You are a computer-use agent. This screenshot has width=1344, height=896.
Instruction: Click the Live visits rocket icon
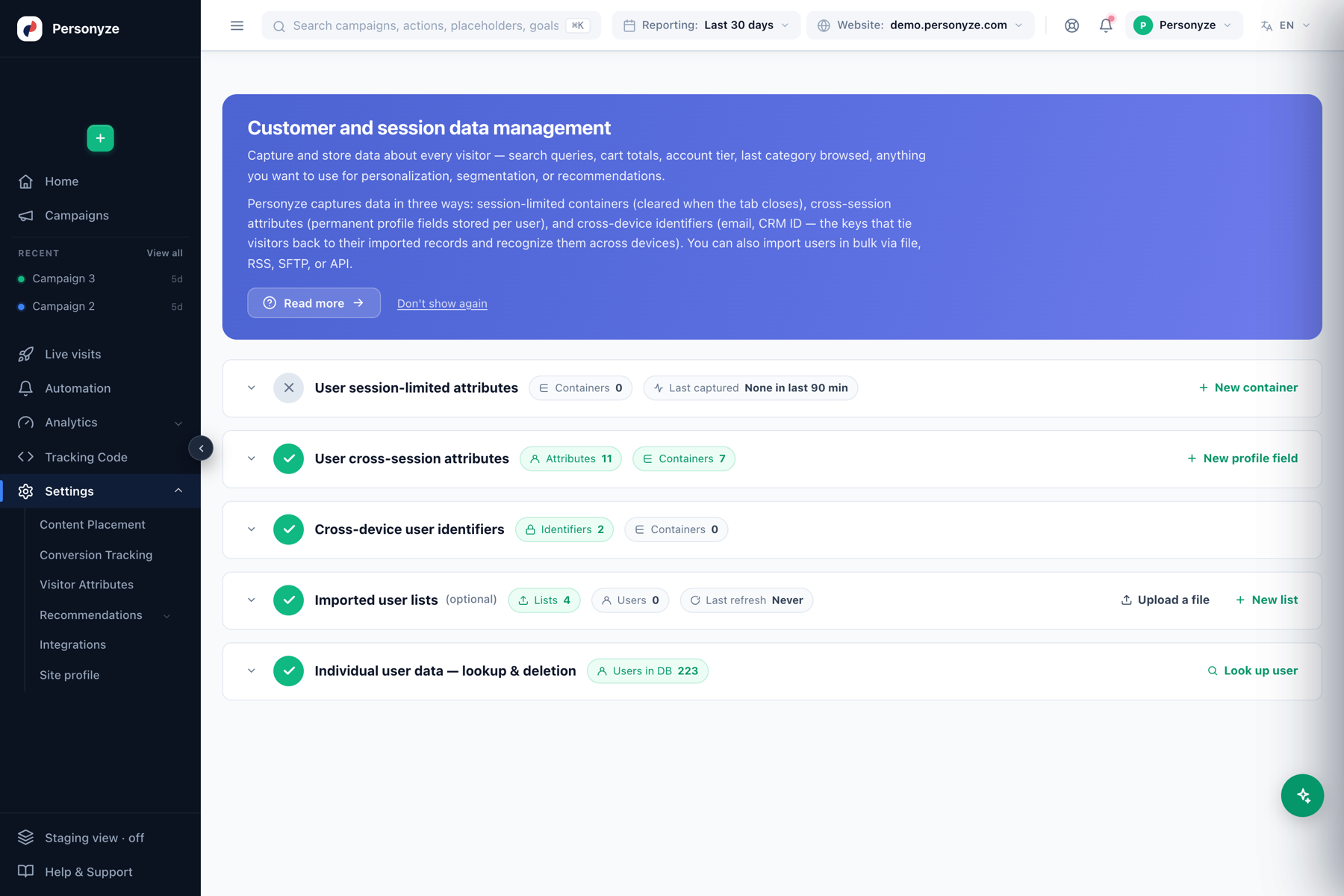click(26, 355)
